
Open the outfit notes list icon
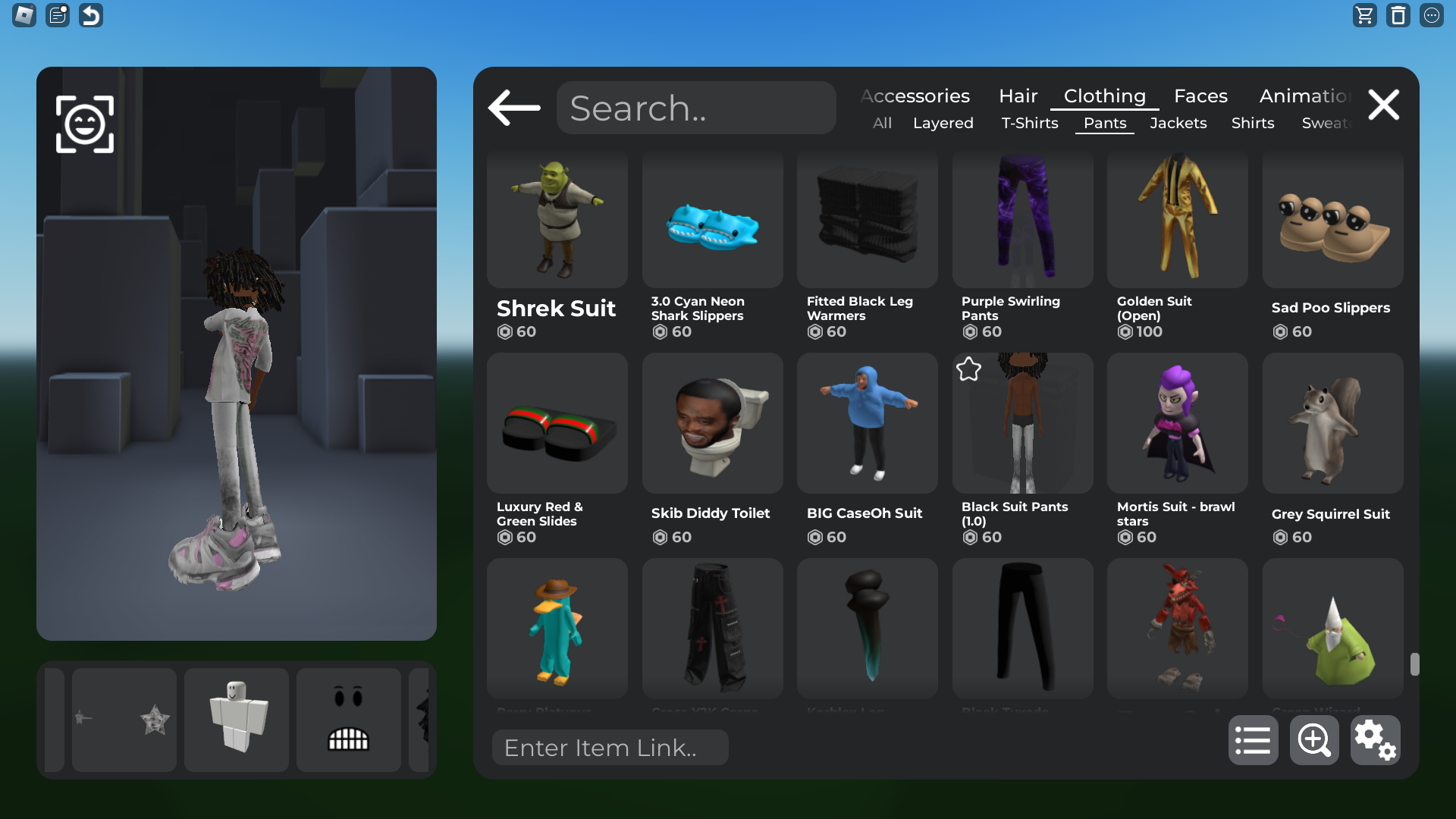pyautogui.click(x=58, y=15)
